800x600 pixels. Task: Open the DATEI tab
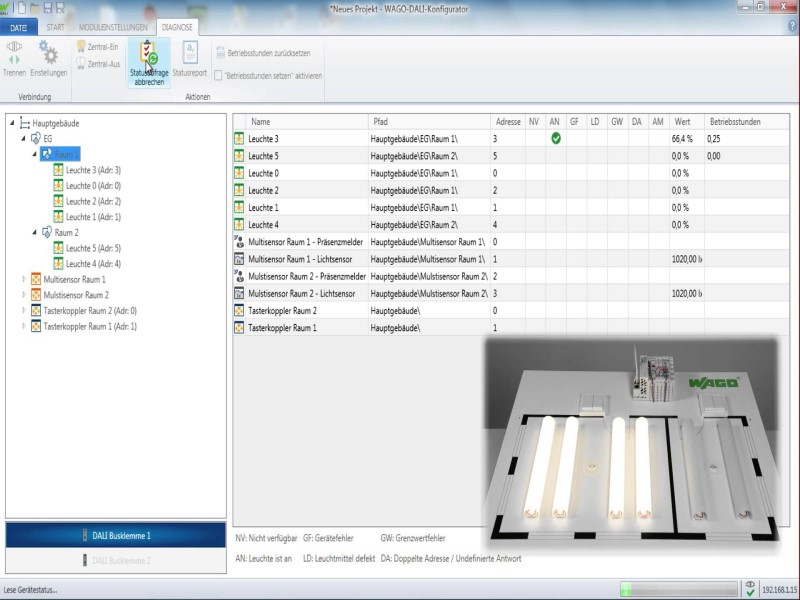(18, 28)
